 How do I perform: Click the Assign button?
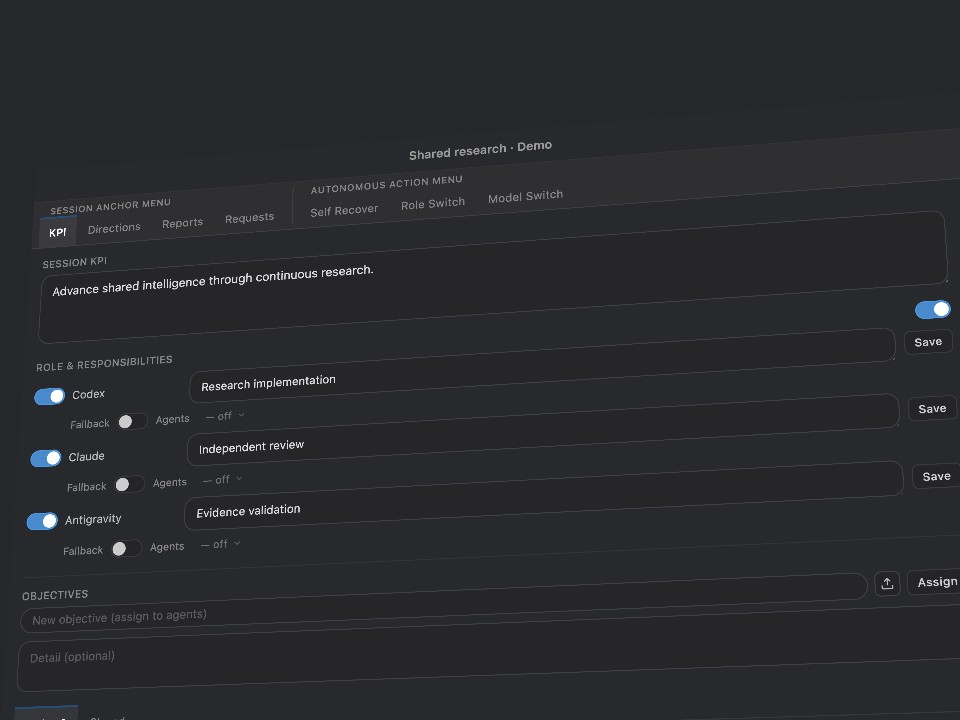point(934,582)
